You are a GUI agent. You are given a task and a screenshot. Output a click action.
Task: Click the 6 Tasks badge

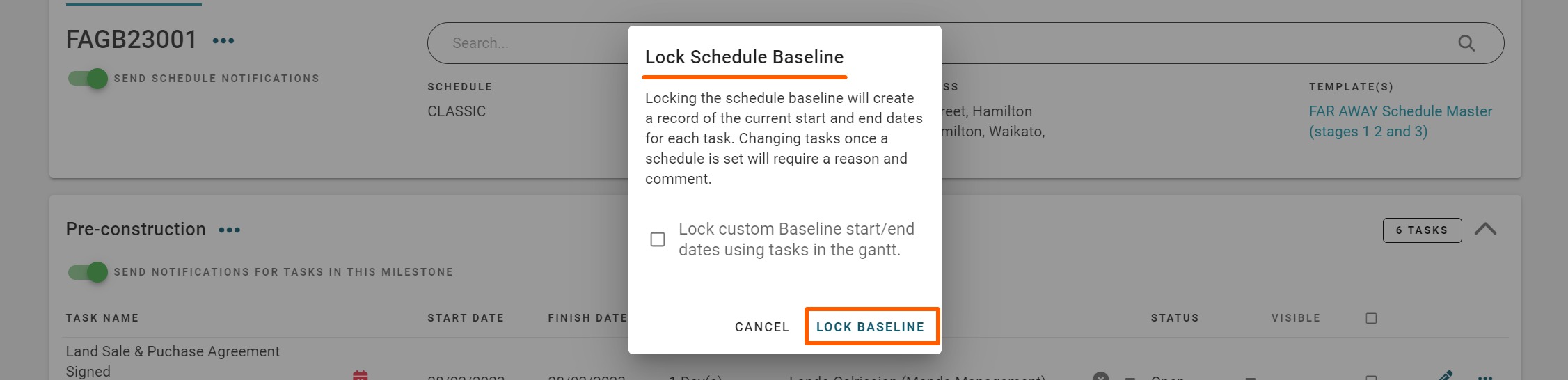coord(1422,230)
